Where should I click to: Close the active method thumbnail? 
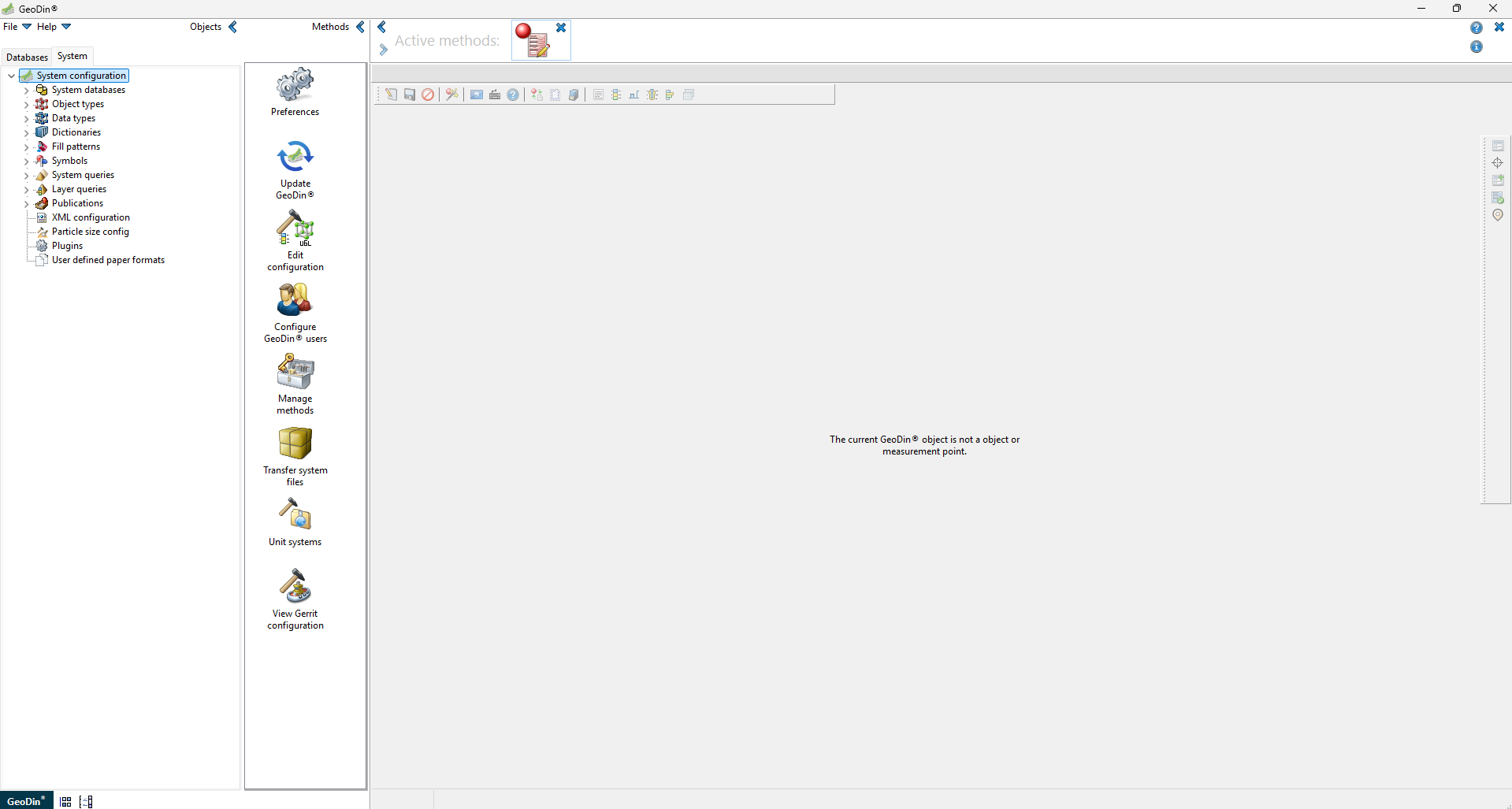[561, 28]
